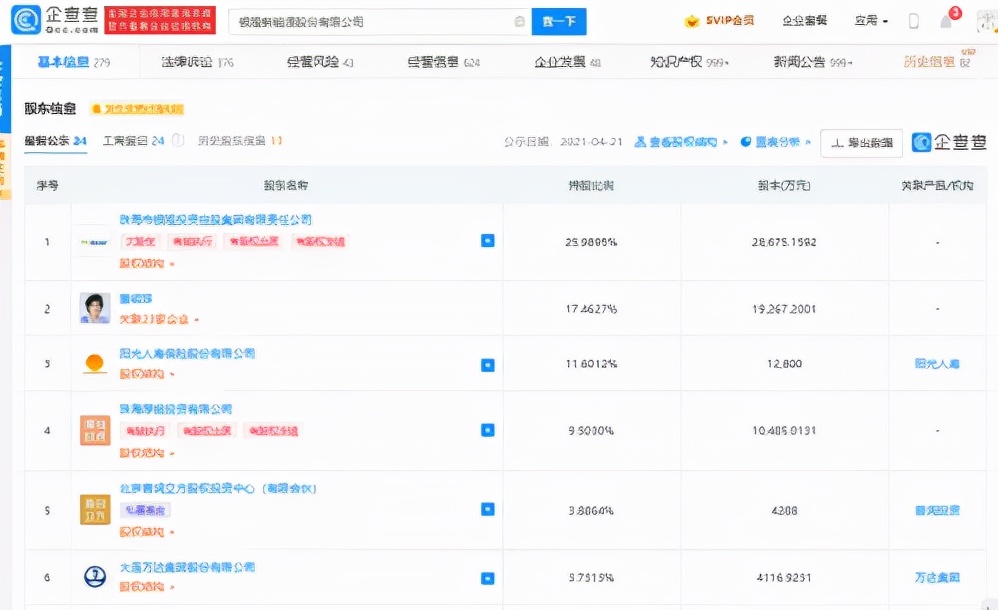Open the shareholder name link in row 4

click(x=176, y=409)
